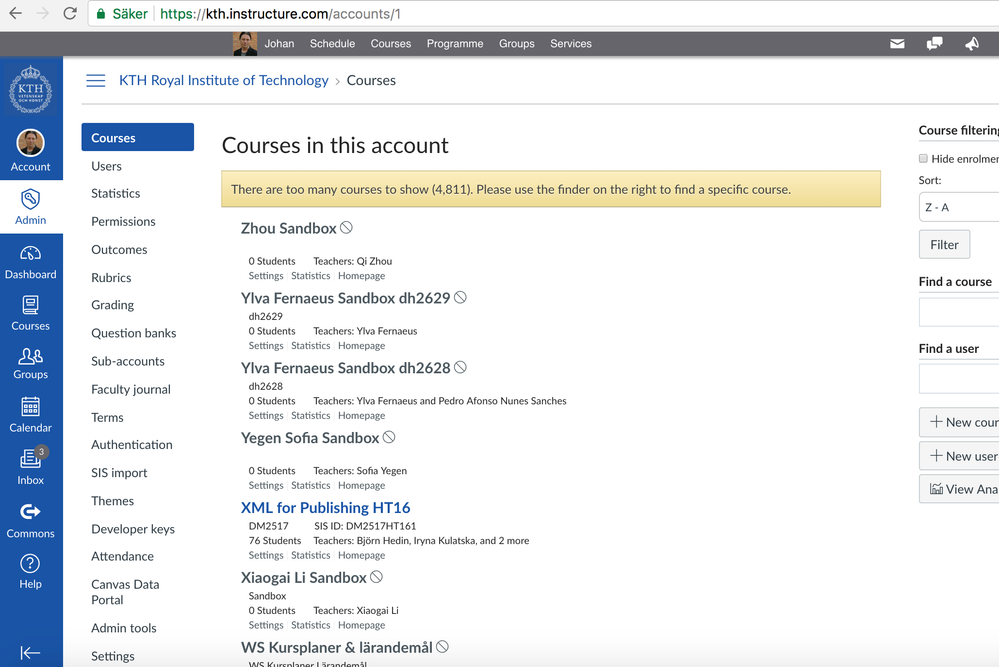999x667 pixels.
Task: Select Permissions in account navigation
Action: (123, 222)
